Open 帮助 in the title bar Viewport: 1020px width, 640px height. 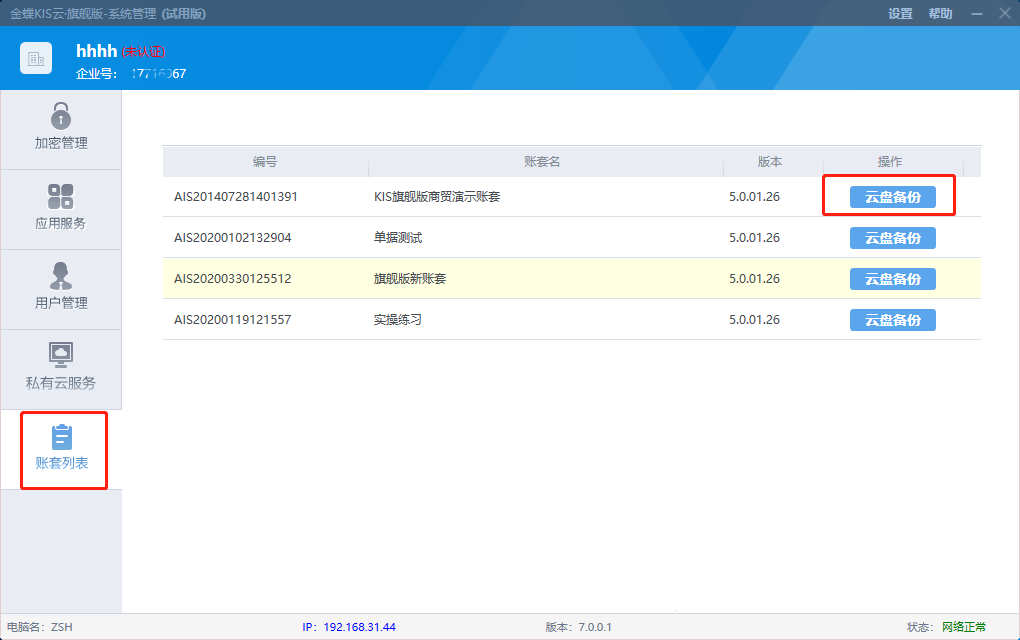pyautogui.click(x=940, y=14)
